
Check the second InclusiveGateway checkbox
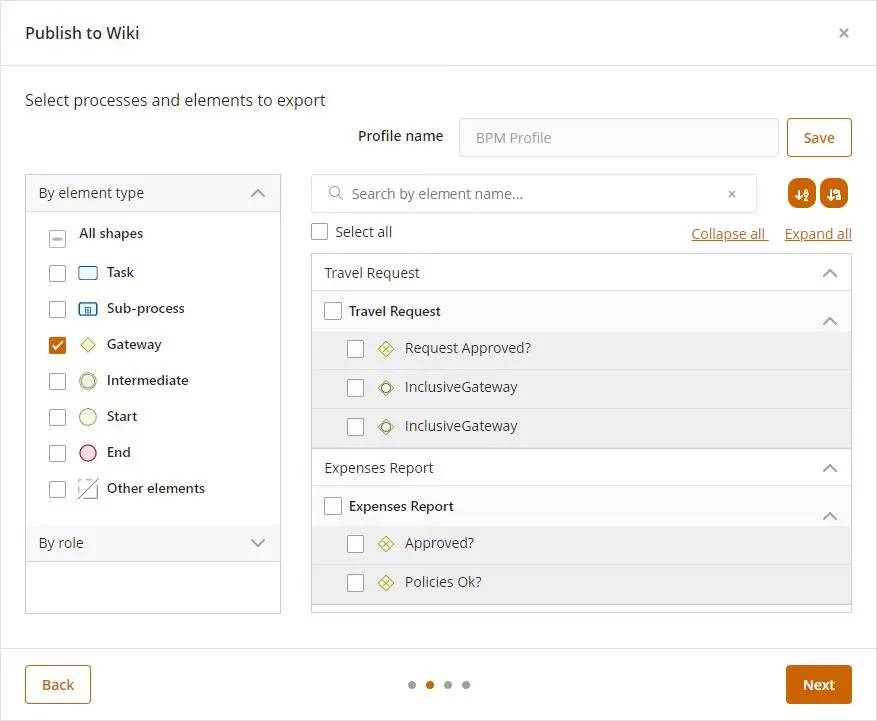point(355,427)
